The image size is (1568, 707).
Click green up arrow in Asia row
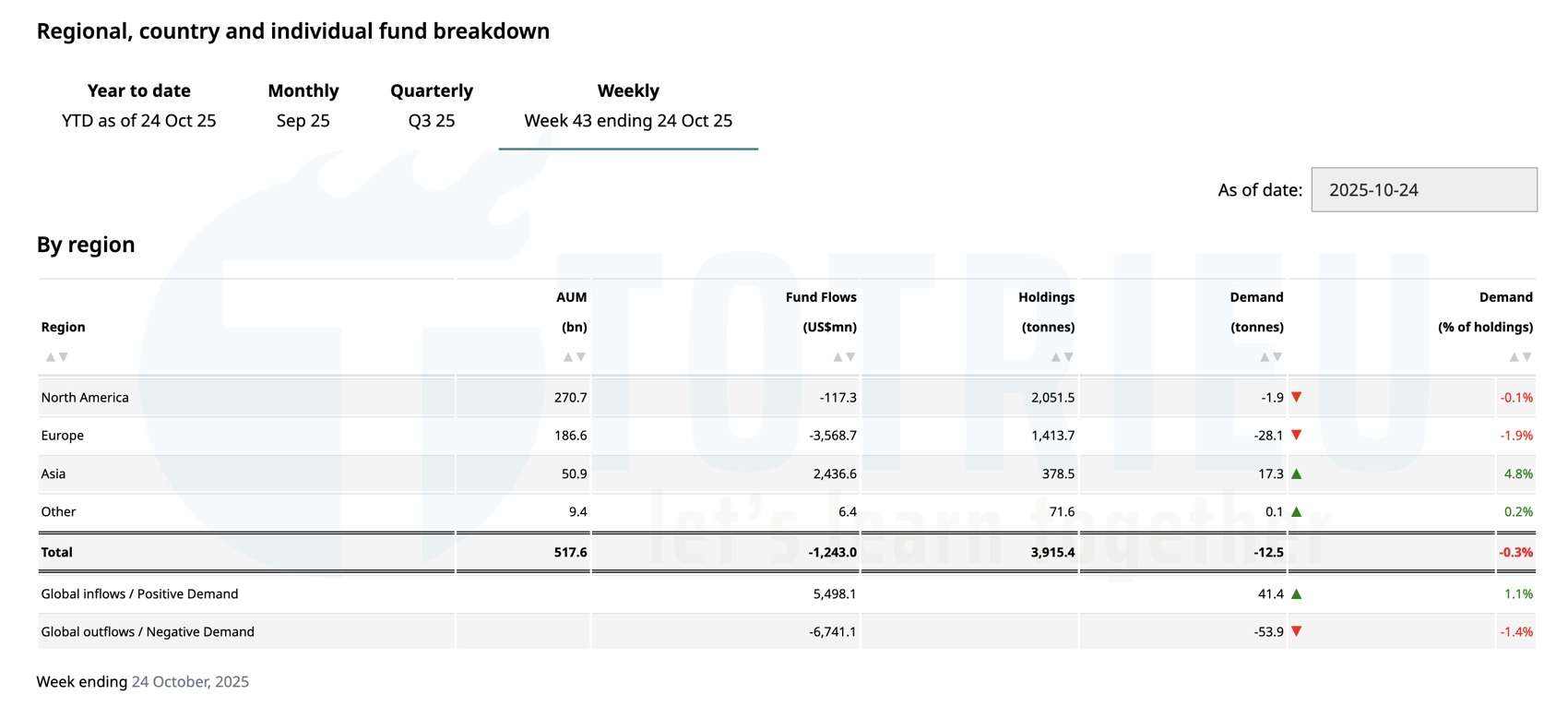pos(1296,473)
